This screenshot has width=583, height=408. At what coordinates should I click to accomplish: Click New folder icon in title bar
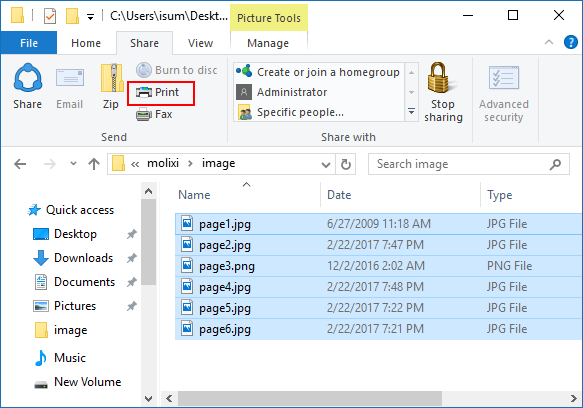click(x=72, y=16)
